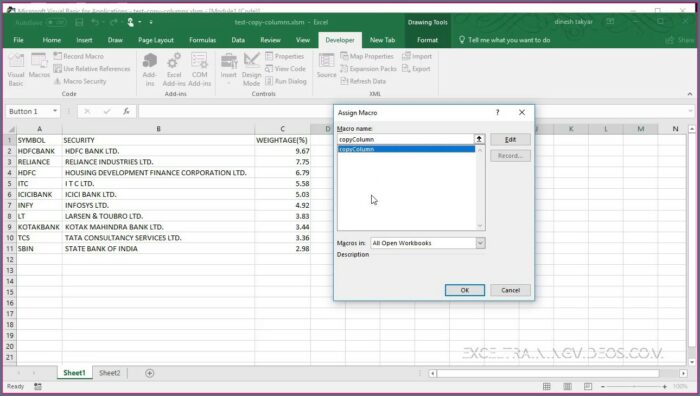Screen dimensions: 700x396
Task: Switch to the Insert tab
Action: 84,40
